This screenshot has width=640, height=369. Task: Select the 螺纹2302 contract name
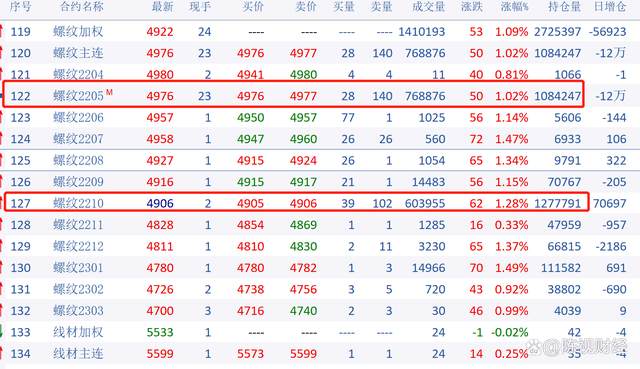pyautogui.click(x=78, y=289)
